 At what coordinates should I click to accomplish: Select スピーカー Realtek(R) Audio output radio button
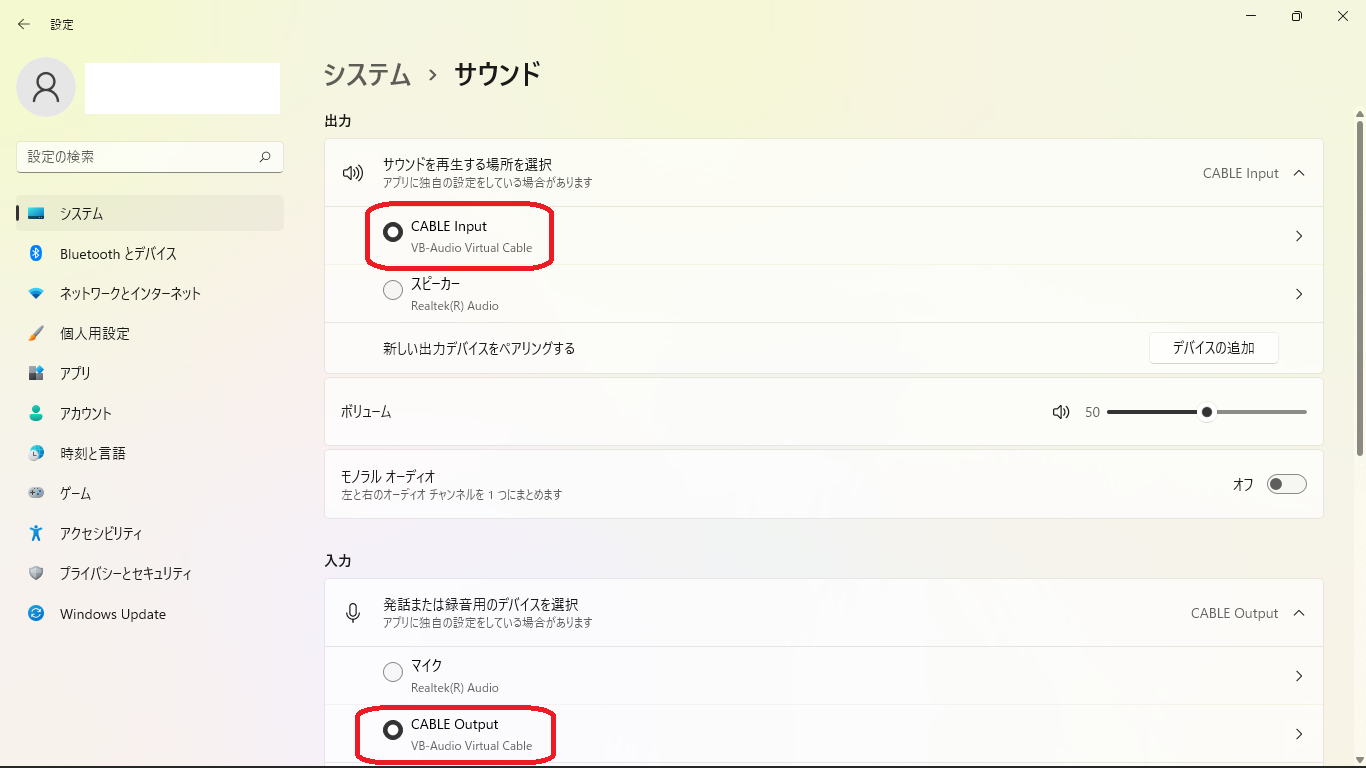coord(393,289)
